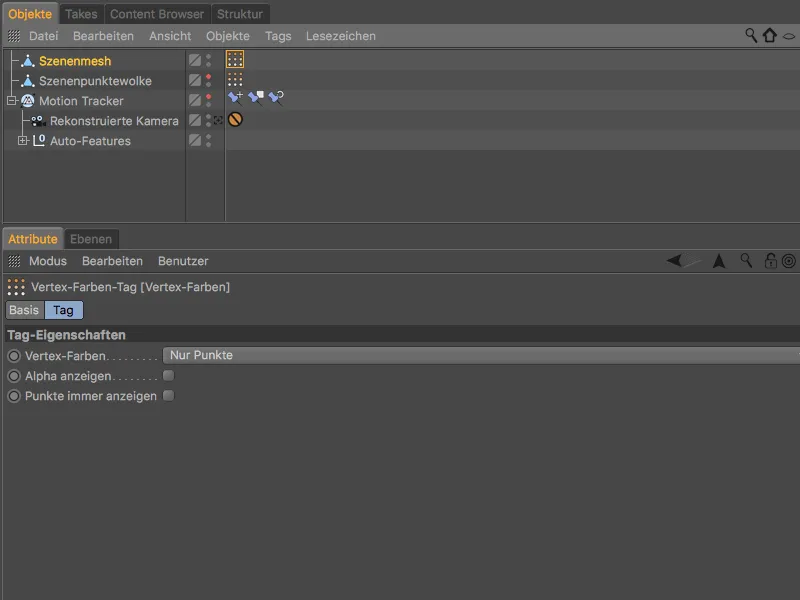Image resolution: width=800 pixels, height=600 pixels.
Task: Select the first tracker tag on Motion Tracker
Action: [235, 97]
